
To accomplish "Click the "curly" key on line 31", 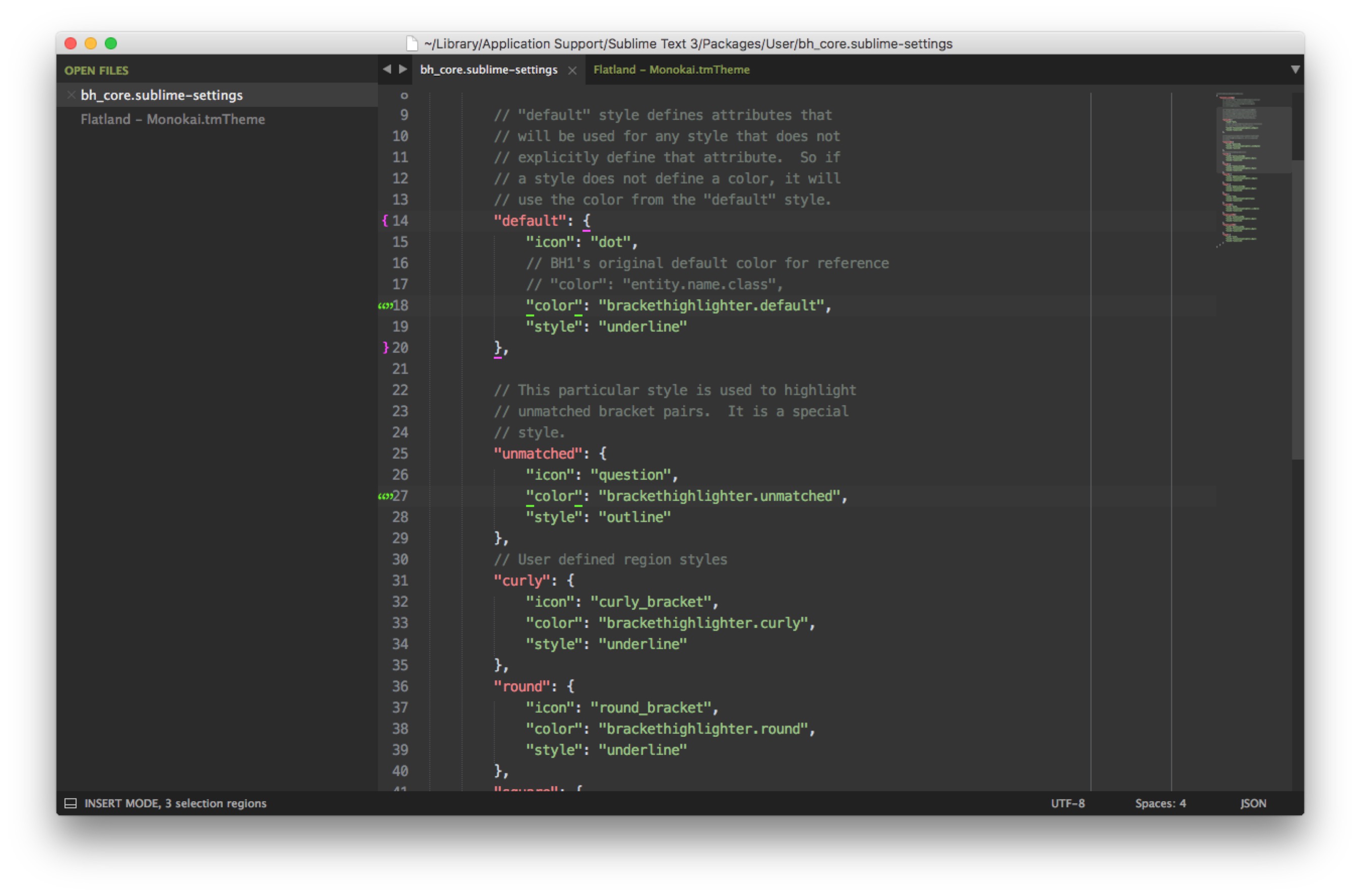I will coord(522,581).
